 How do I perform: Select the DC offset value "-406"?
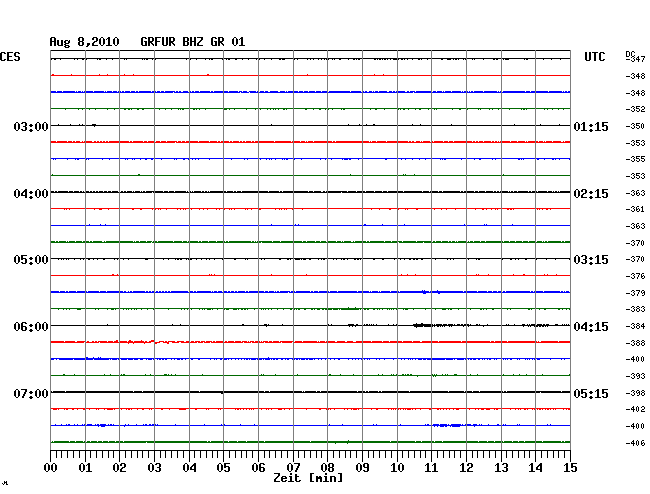click(635, 443)
